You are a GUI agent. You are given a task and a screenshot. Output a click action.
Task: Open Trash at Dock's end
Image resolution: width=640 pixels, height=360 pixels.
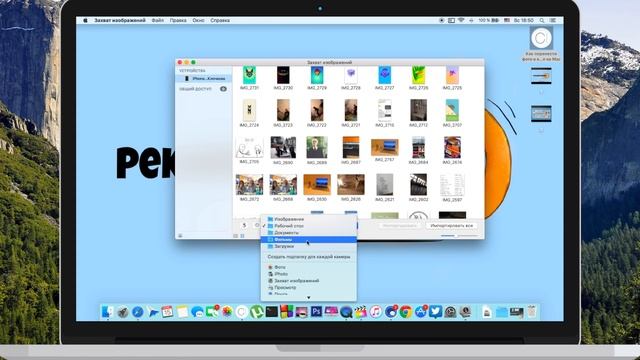(x=531, y=312)
